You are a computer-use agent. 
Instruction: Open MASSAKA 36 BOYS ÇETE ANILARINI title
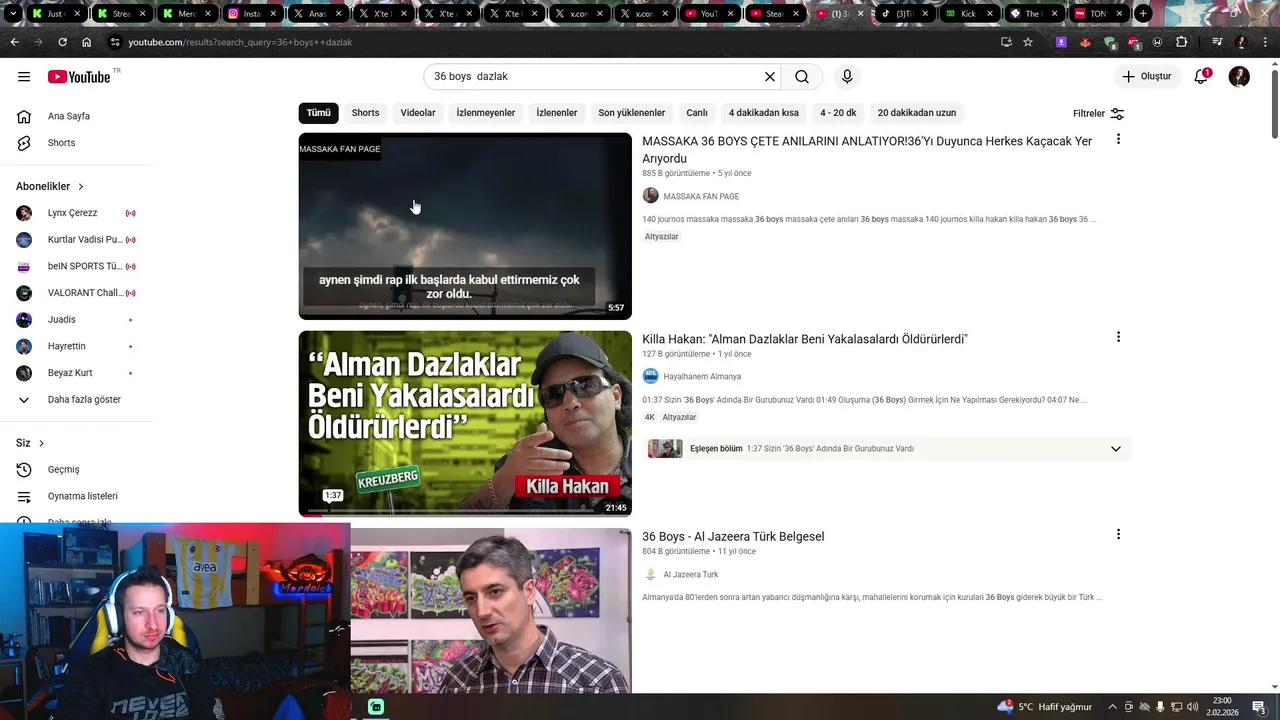pos(867,150)
